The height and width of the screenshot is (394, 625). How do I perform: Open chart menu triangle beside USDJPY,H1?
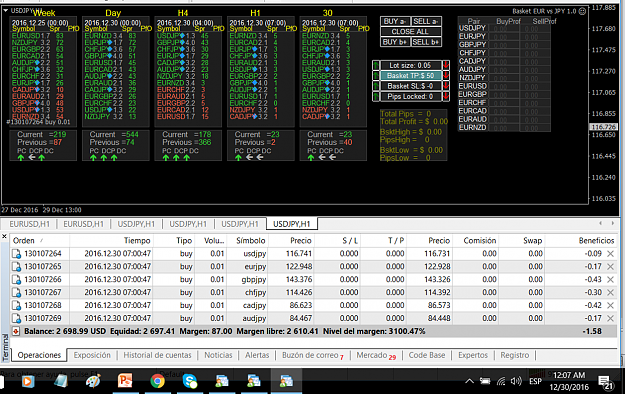[x=6, y=10]
